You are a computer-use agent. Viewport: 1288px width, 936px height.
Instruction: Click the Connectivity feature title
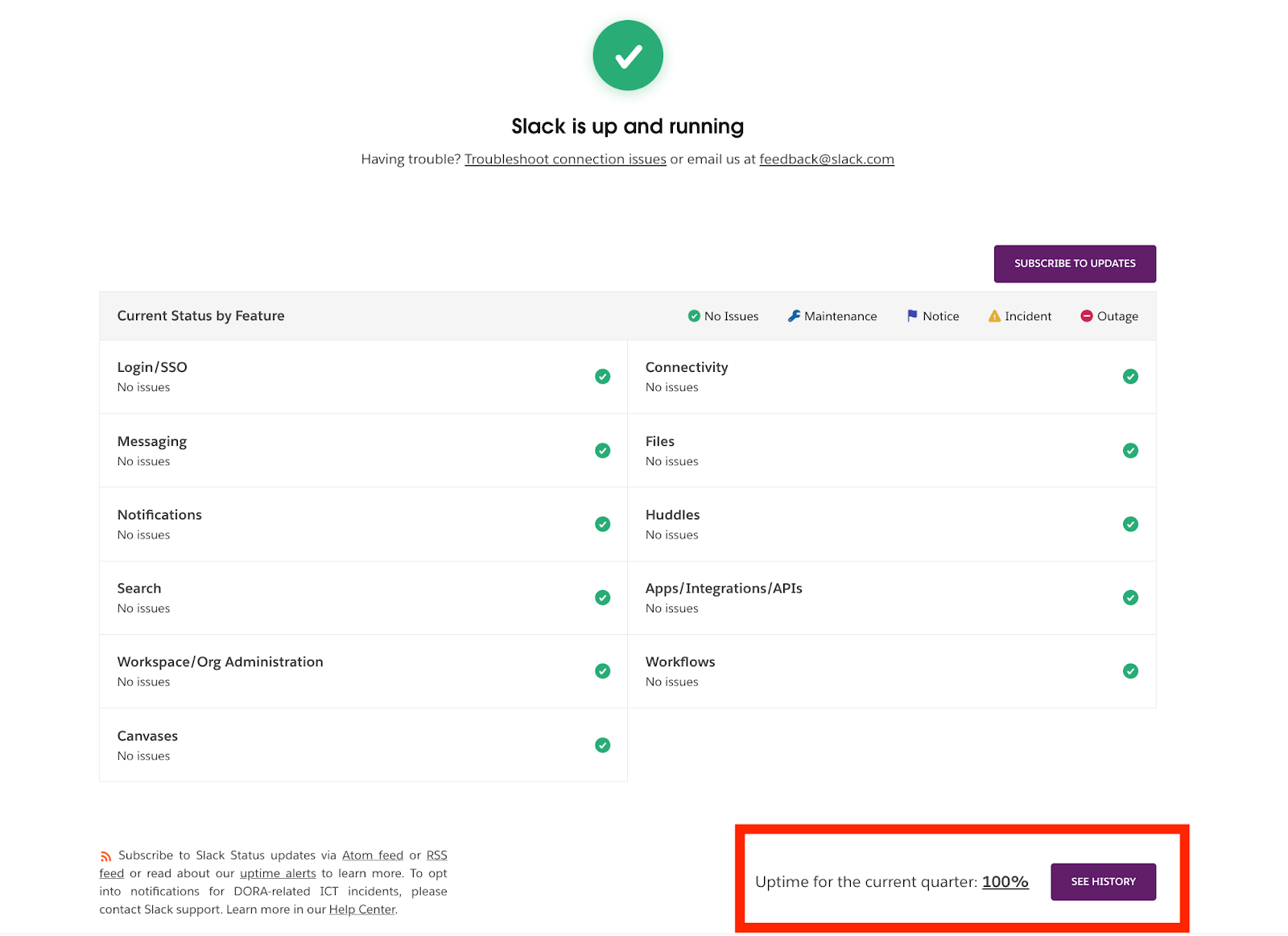pos(687,367)
